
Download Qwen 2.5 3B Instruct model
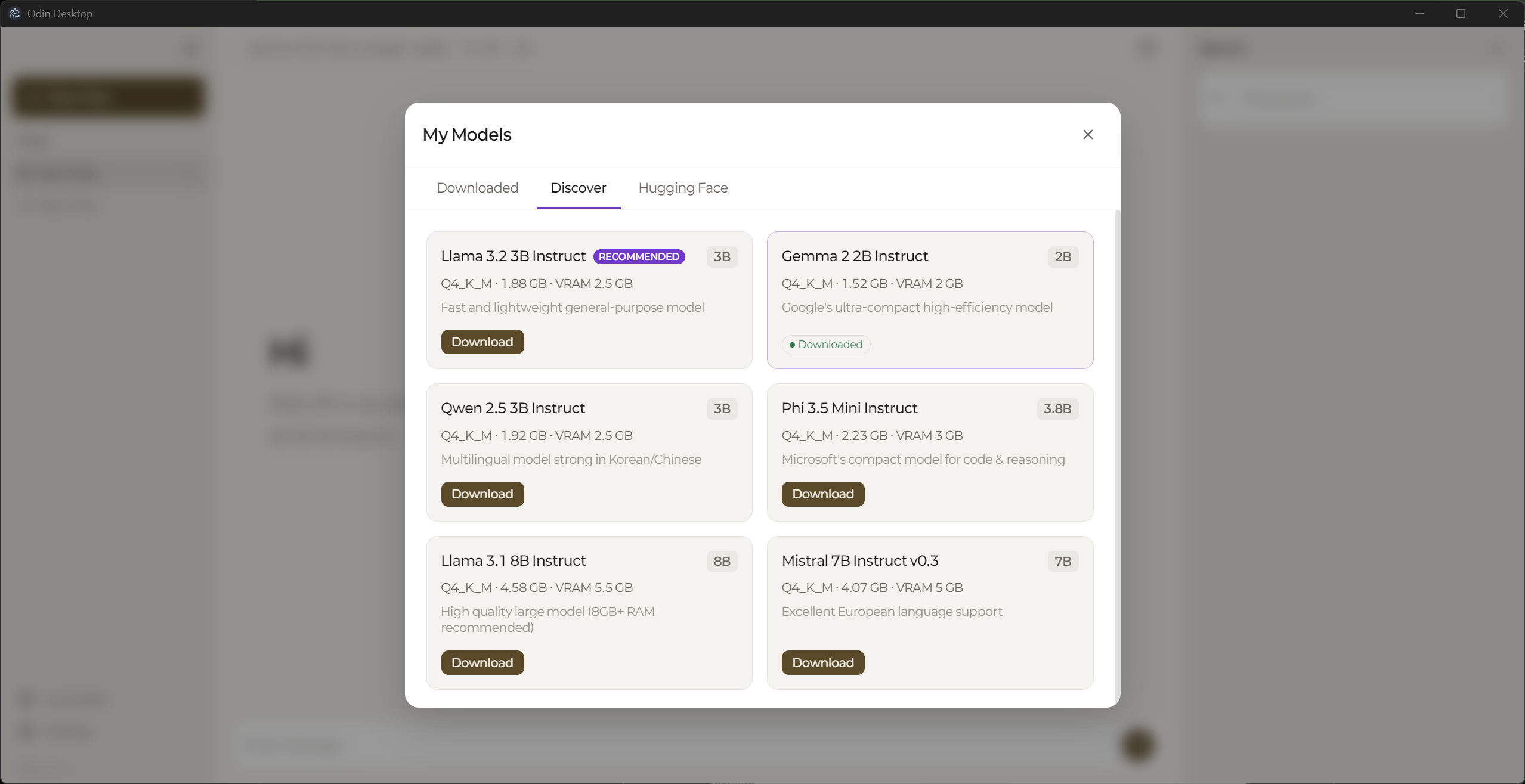click(x=482, y=494)
